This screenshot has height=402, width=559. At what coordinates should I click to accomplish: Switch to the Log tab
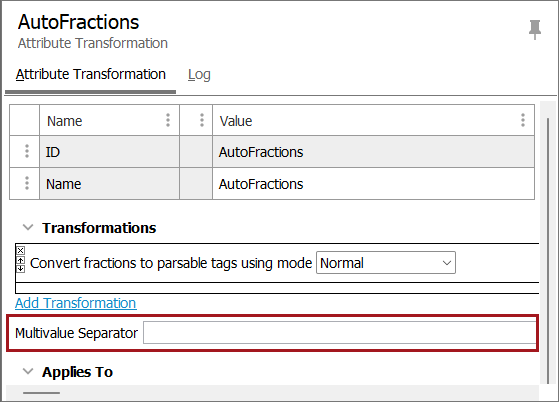pos(199,74)
